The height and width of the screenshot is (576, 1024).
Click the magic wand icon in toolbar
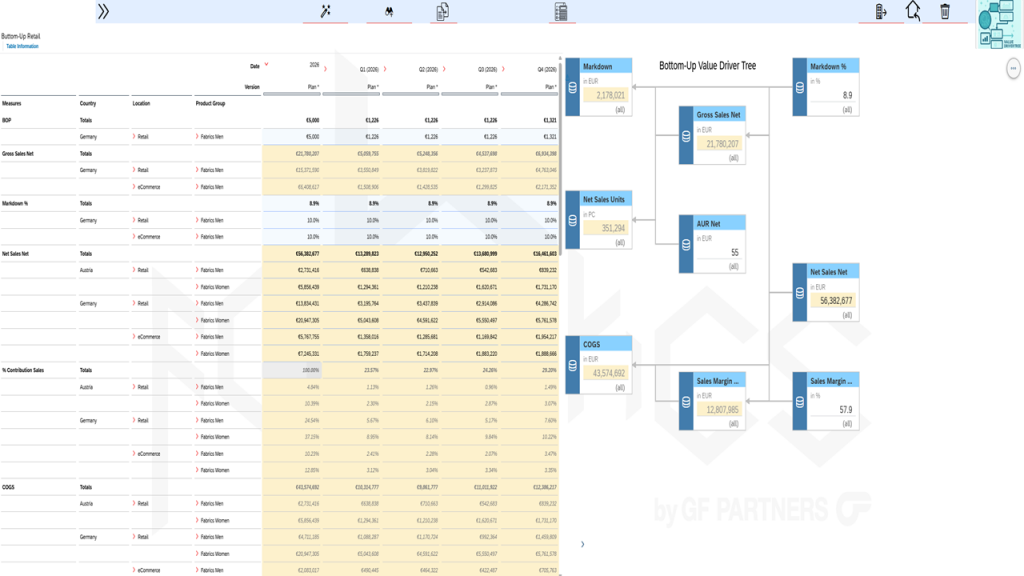(325, 11)
